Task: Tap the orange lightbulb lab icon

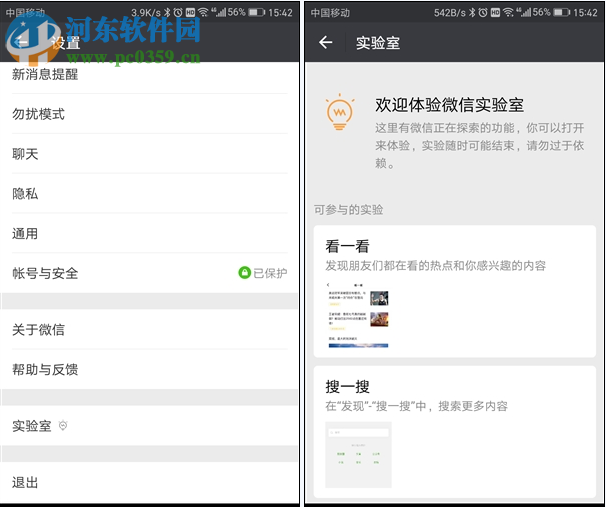Action: click(340, 112)
